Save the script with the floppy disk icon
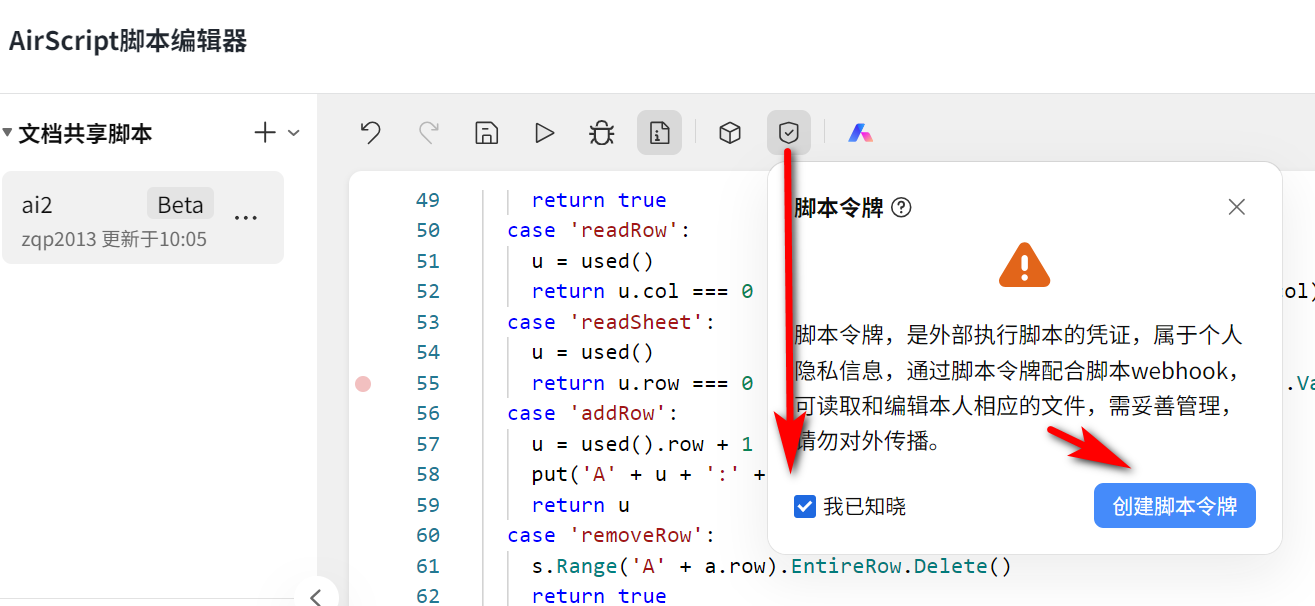This screenshot has width=1315, height=606. [487, 133]
